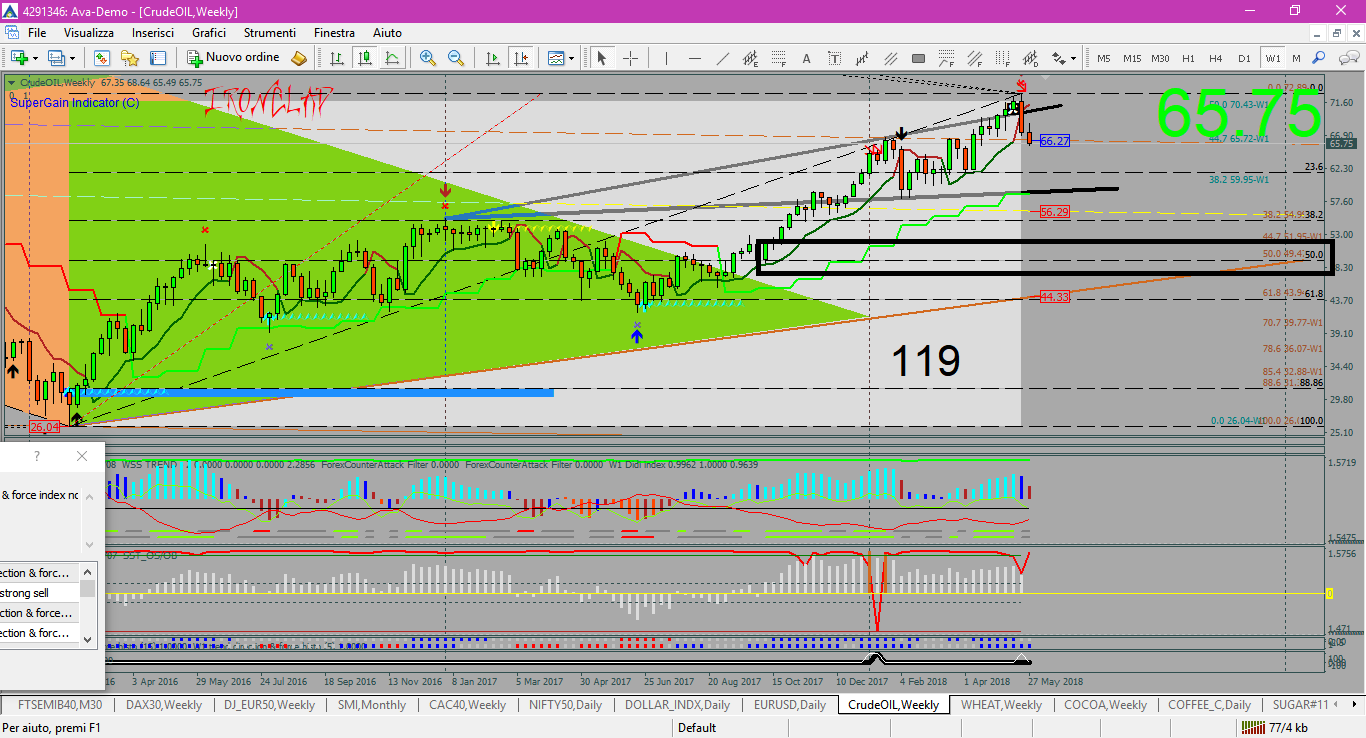The height and width of the screenshot is (738, 1366).
Task: Open the Grafici menu
Action: pos(209,33)
